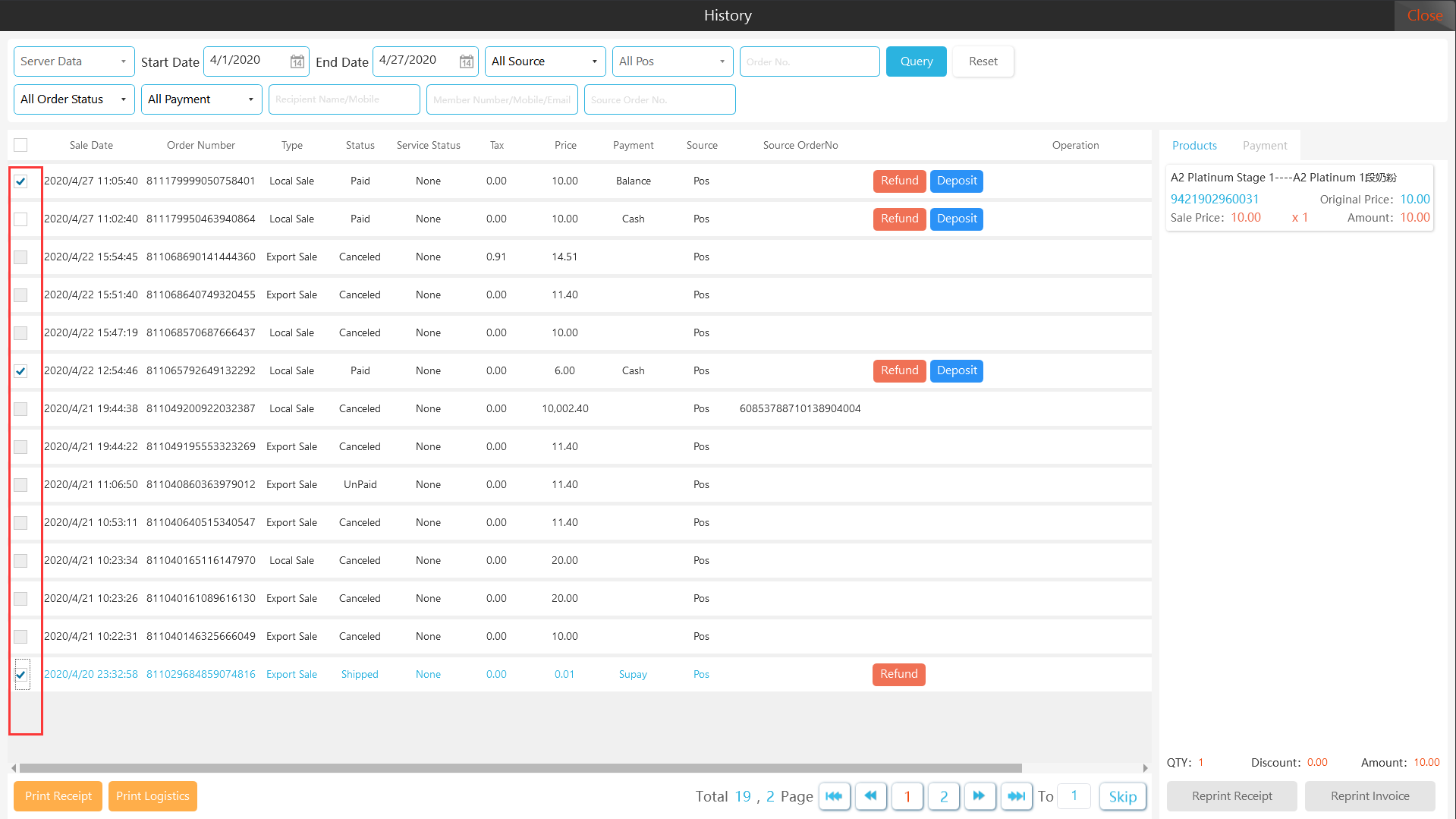This screenshot has height=819, width=1456.
Task: Open the End Date calendar picker
Action: 467,61
